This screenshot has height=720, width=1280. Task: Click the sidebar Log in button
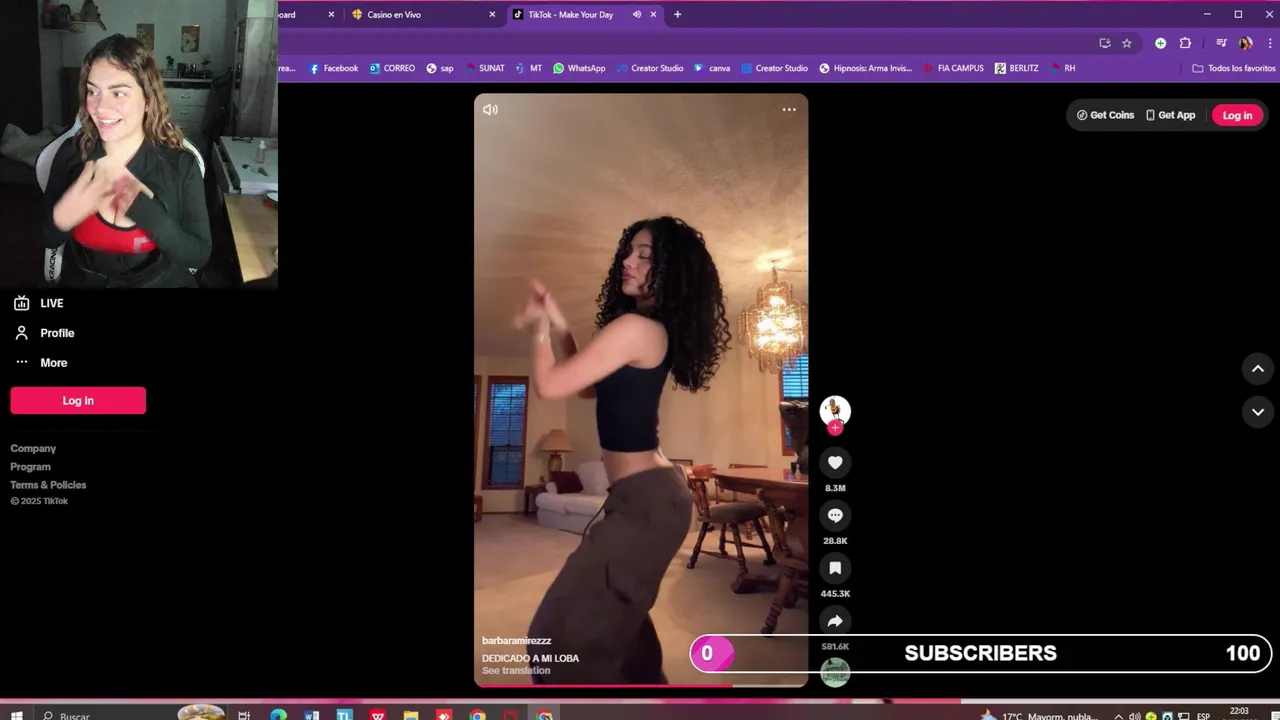(x=78, y=401)
